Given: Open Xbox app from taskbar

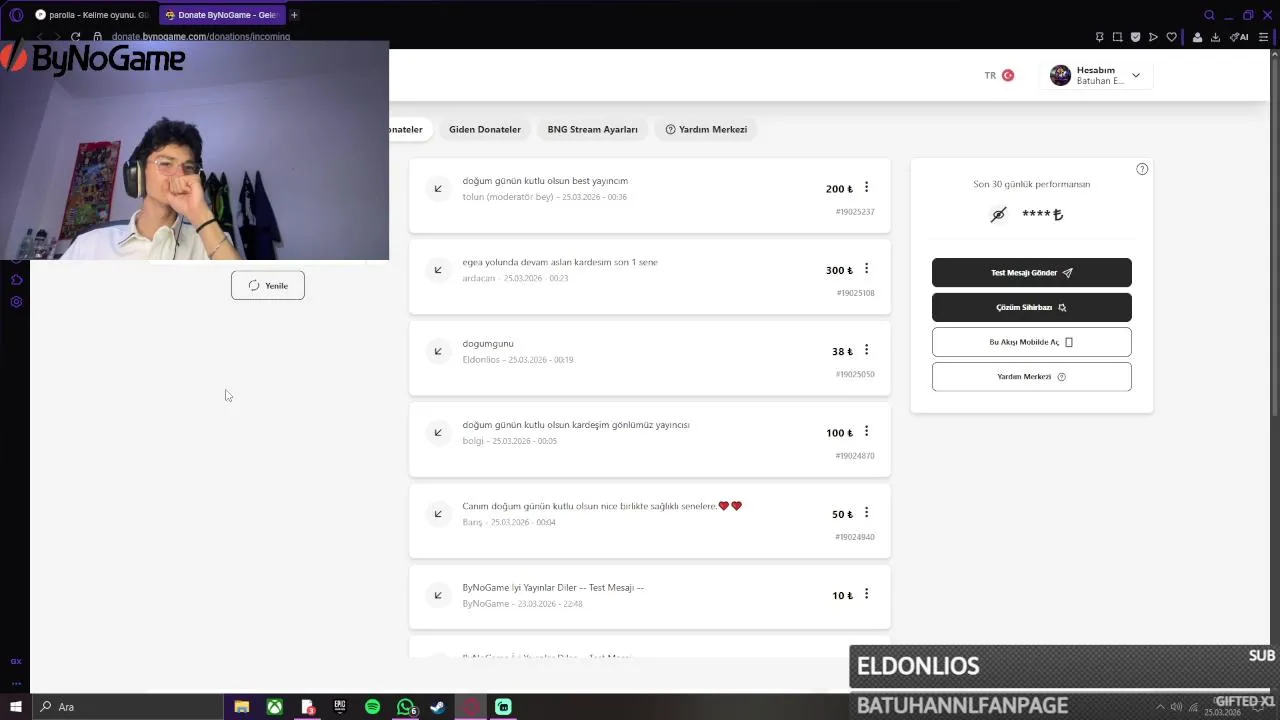Looking at the screenshot, I should click(274, 707).
